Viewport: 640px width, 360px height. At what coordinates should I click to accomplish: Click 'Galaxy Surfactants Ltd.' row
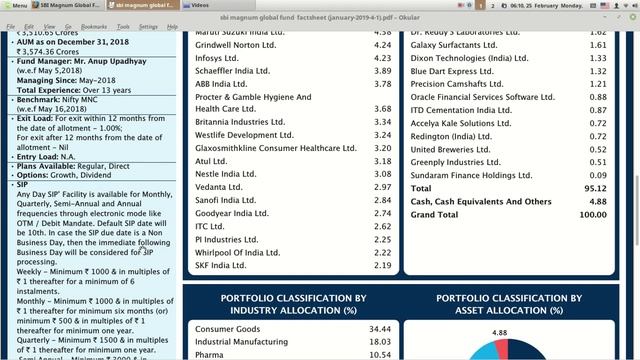coord(509,45)
